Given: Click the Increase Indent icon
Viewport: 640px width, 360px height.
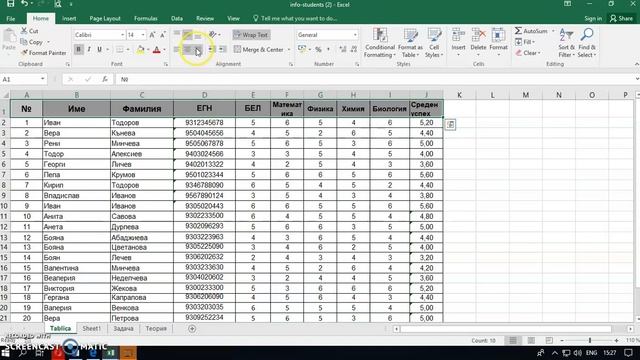Looking at the screenshot, I should 222,49.
